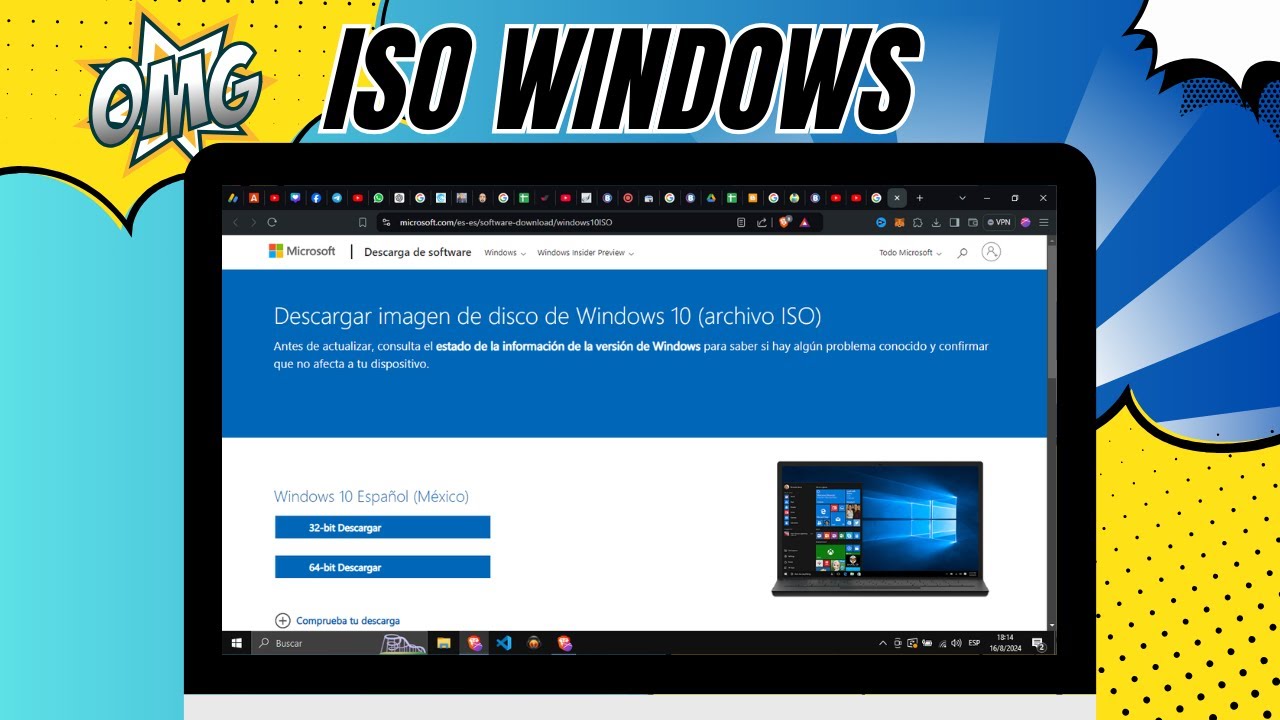This screenshot has width=1280, height=720.
Task: Switch to the Telegram tab
Action: click(337, 198)
